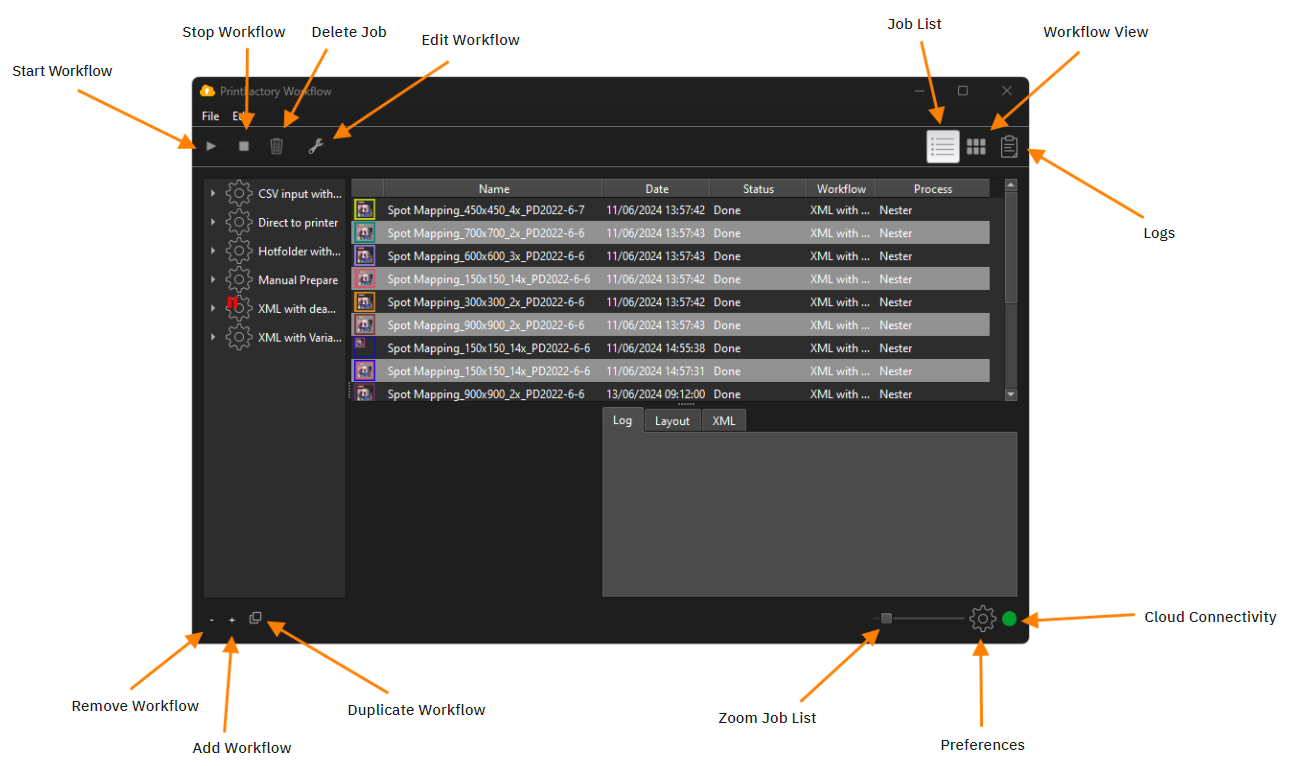Select the Layout tab
Viewport: 1289px width, 766px height.
pyautogui.click(x=672, y=421)
